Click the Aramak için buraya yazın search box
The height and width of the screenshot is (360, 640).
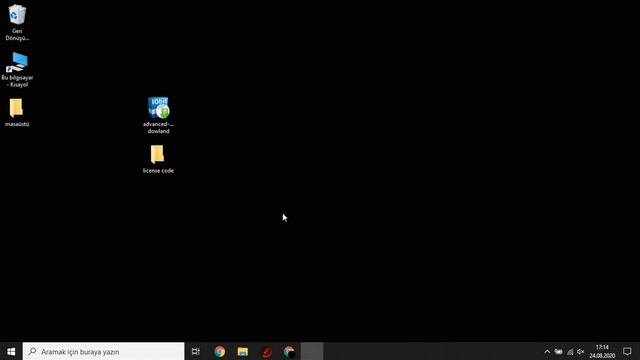pyautogui.click(x=104, y=351)
